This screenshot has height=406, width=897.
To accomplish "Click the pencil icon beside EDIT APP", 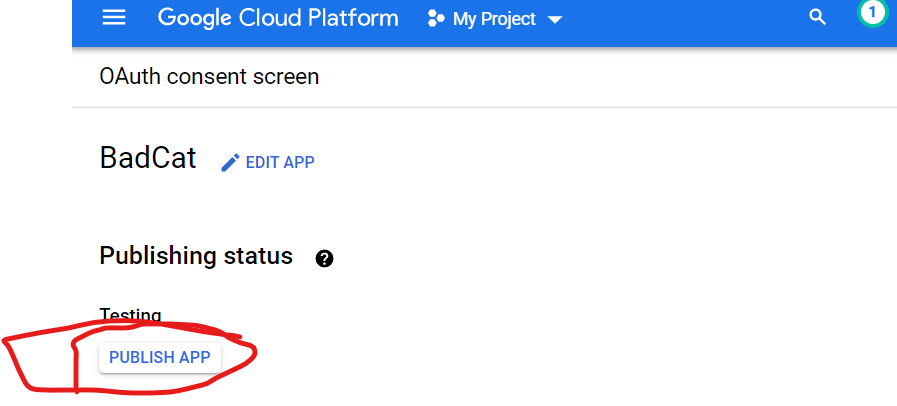I will (230, 162).
